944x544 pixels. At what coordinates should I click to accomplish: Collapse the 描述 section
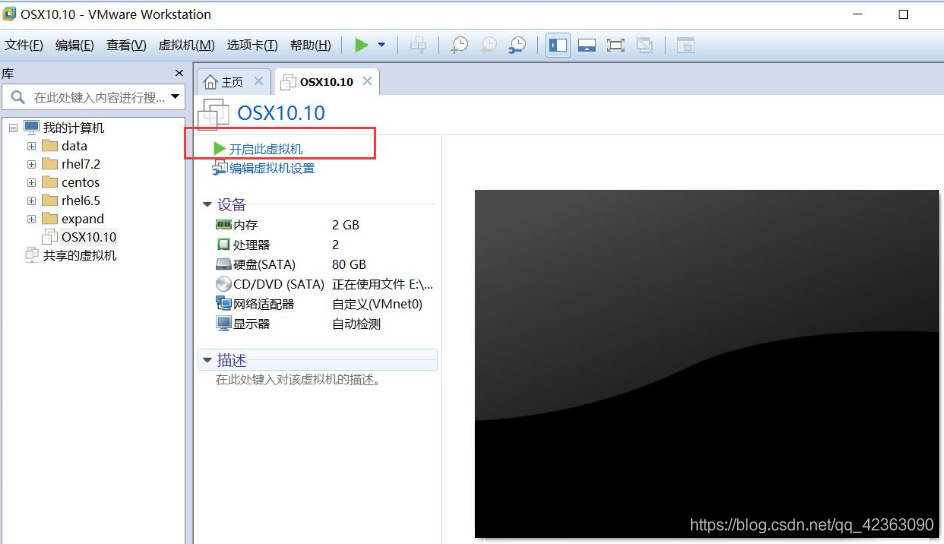tap(207, 360)
